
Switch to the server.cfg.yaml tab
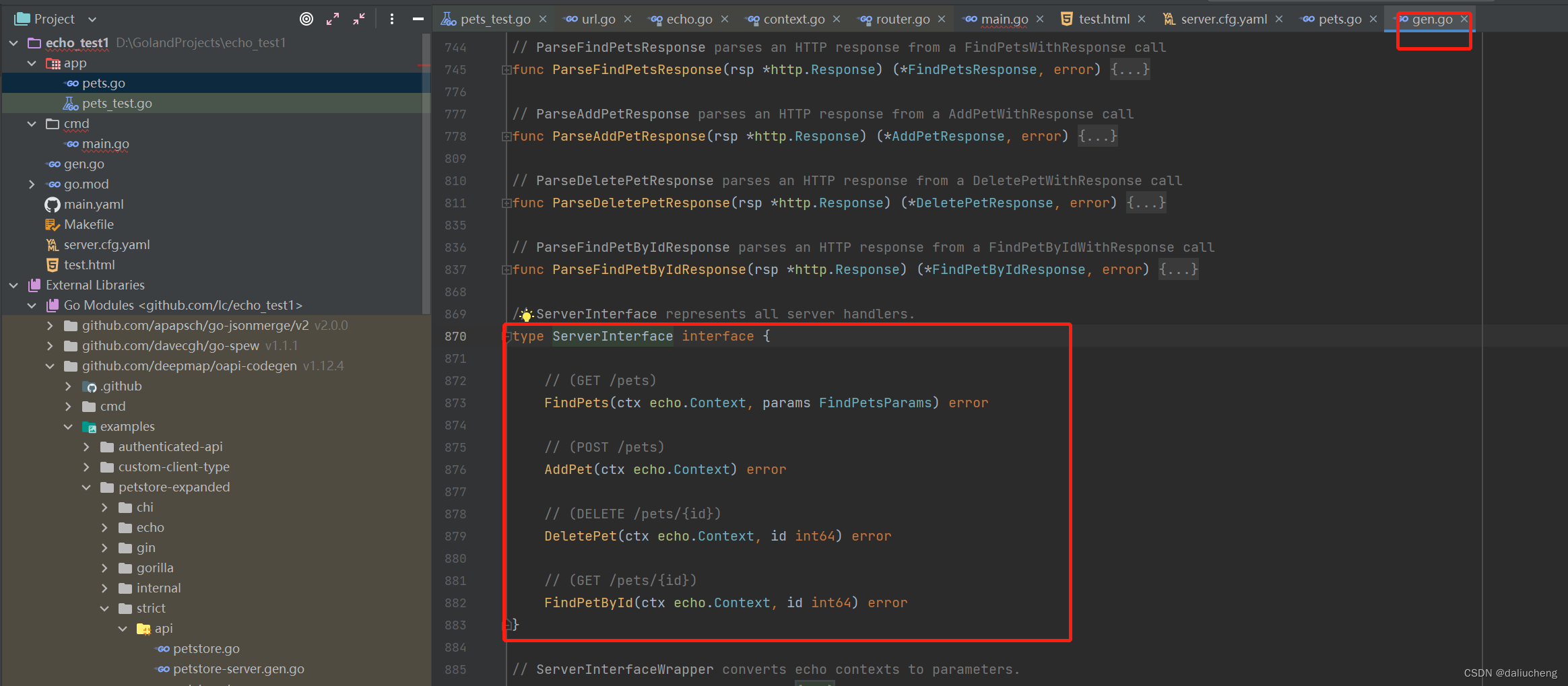coord(1215,20)
